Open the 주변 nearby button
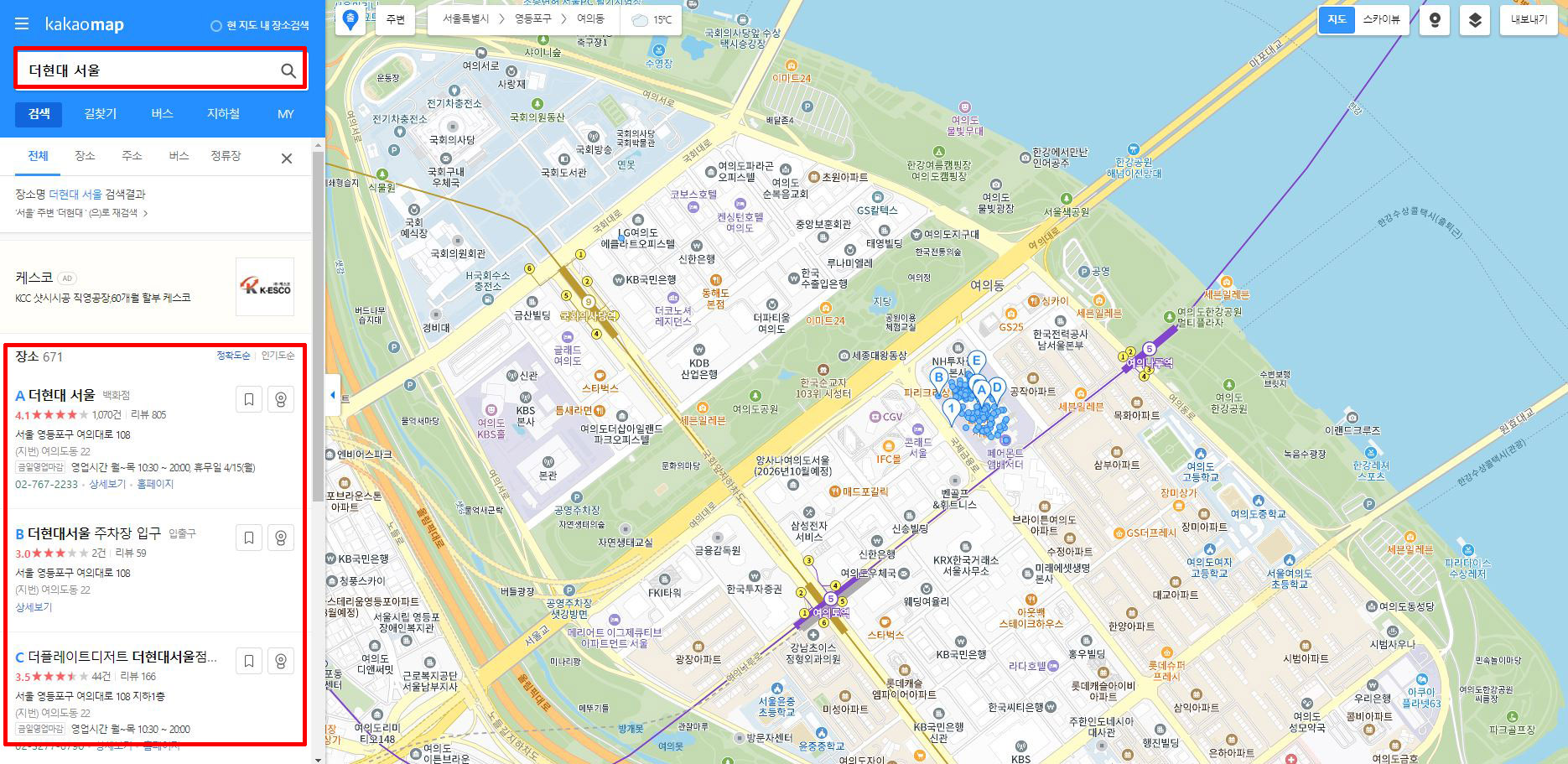 coord(395,19)
